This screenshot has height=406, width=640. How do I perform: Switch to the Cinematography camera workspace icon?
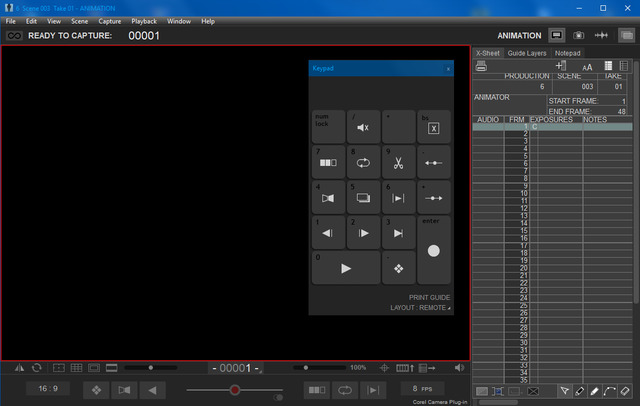pyautogui.click(x=579, y=35)
